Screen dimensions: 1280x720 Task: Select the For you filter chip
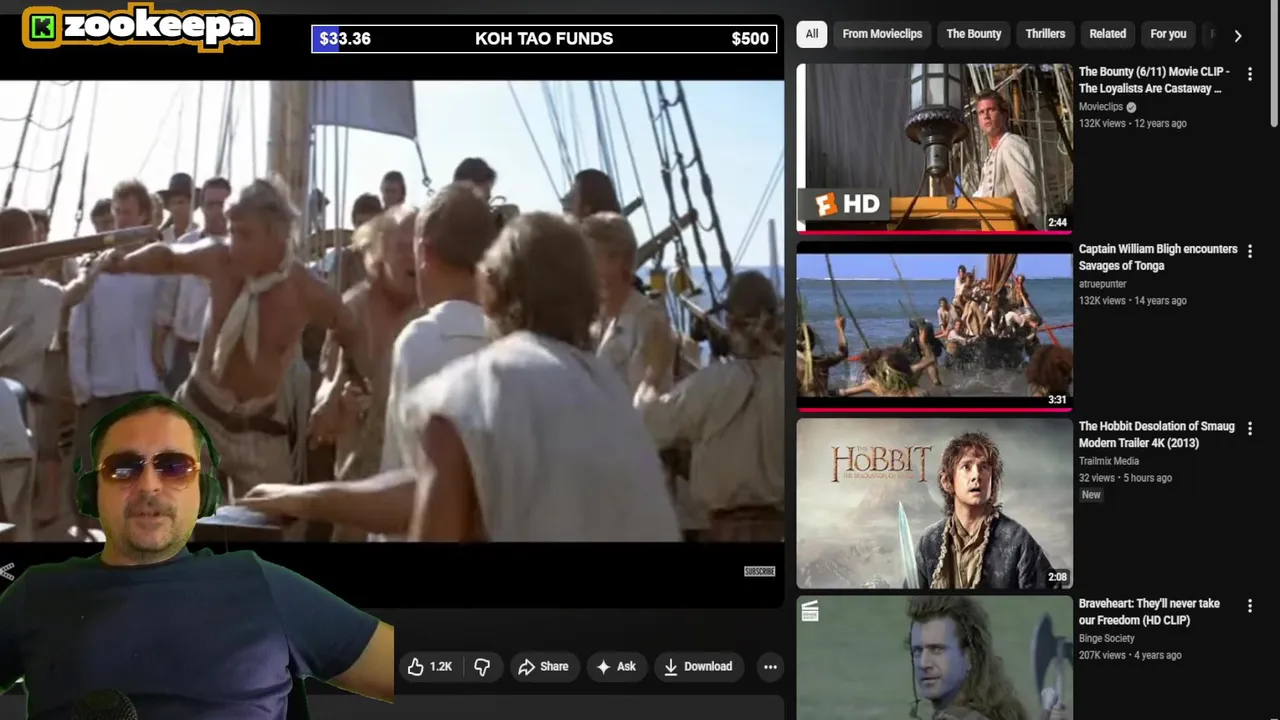[x=1168, y=34]
